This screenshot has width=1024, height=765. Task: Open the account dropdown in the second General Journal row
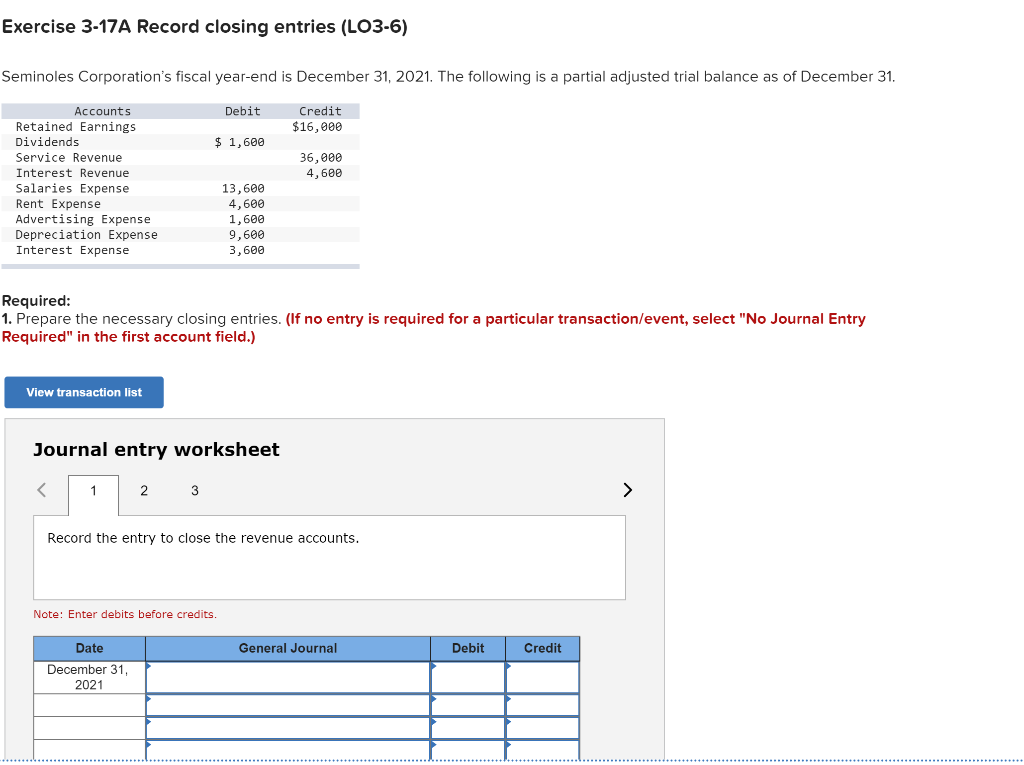coord(148,700)
